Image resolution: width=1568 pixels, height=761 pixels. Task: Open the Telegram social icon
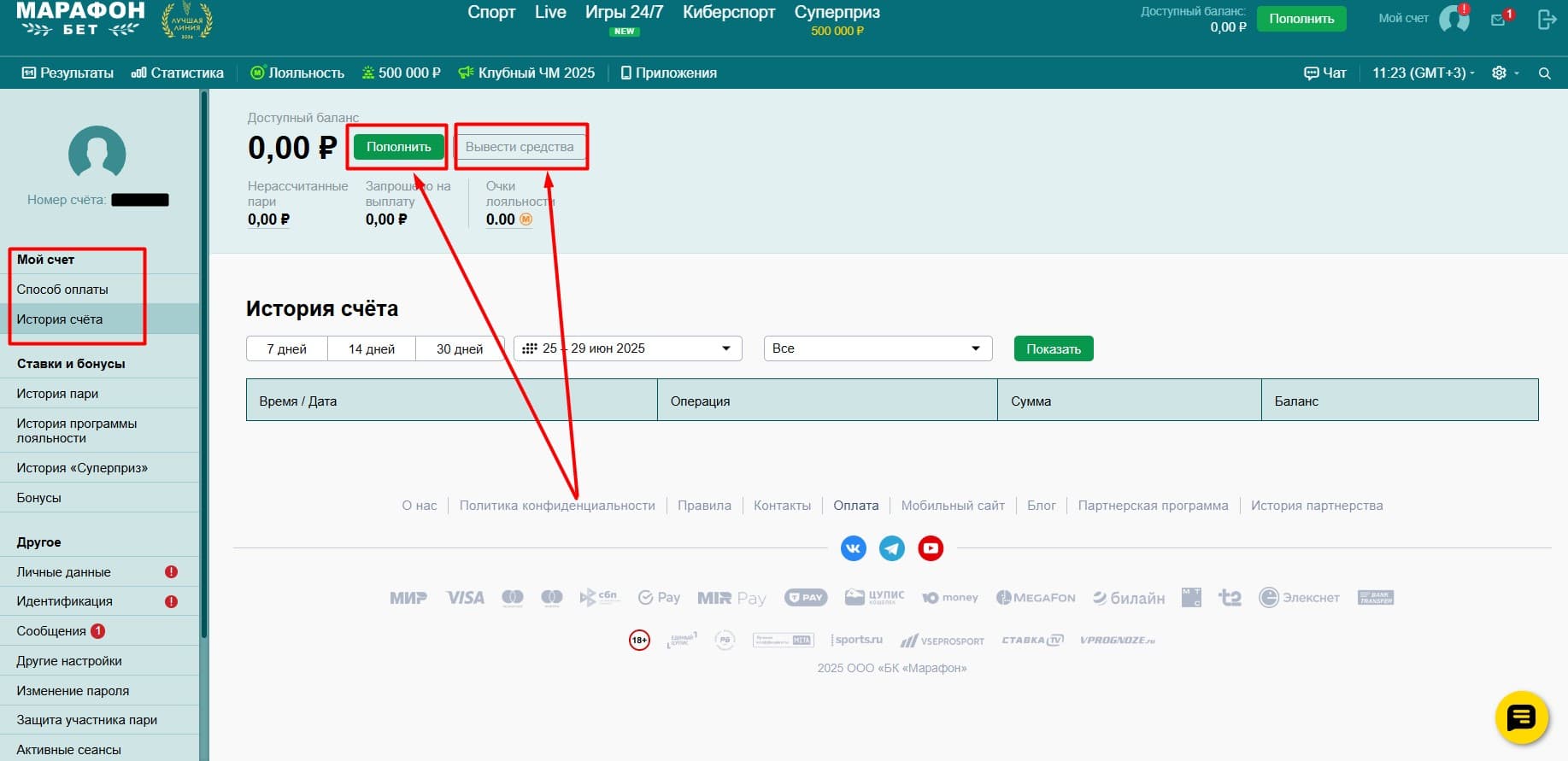tap(892, 548)
